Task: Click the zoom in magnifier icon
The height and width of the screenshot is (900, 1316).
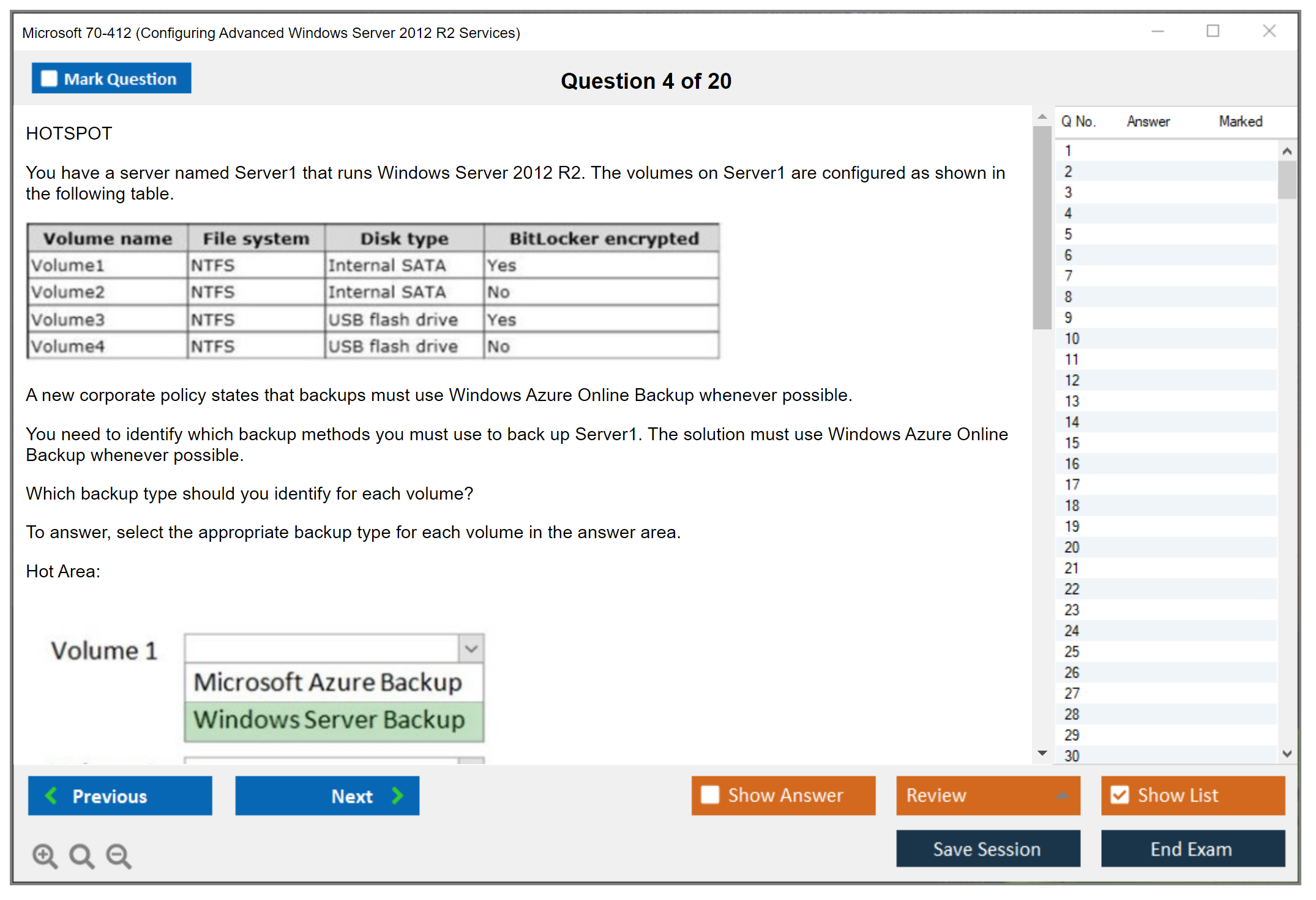Action: [45, 855]
